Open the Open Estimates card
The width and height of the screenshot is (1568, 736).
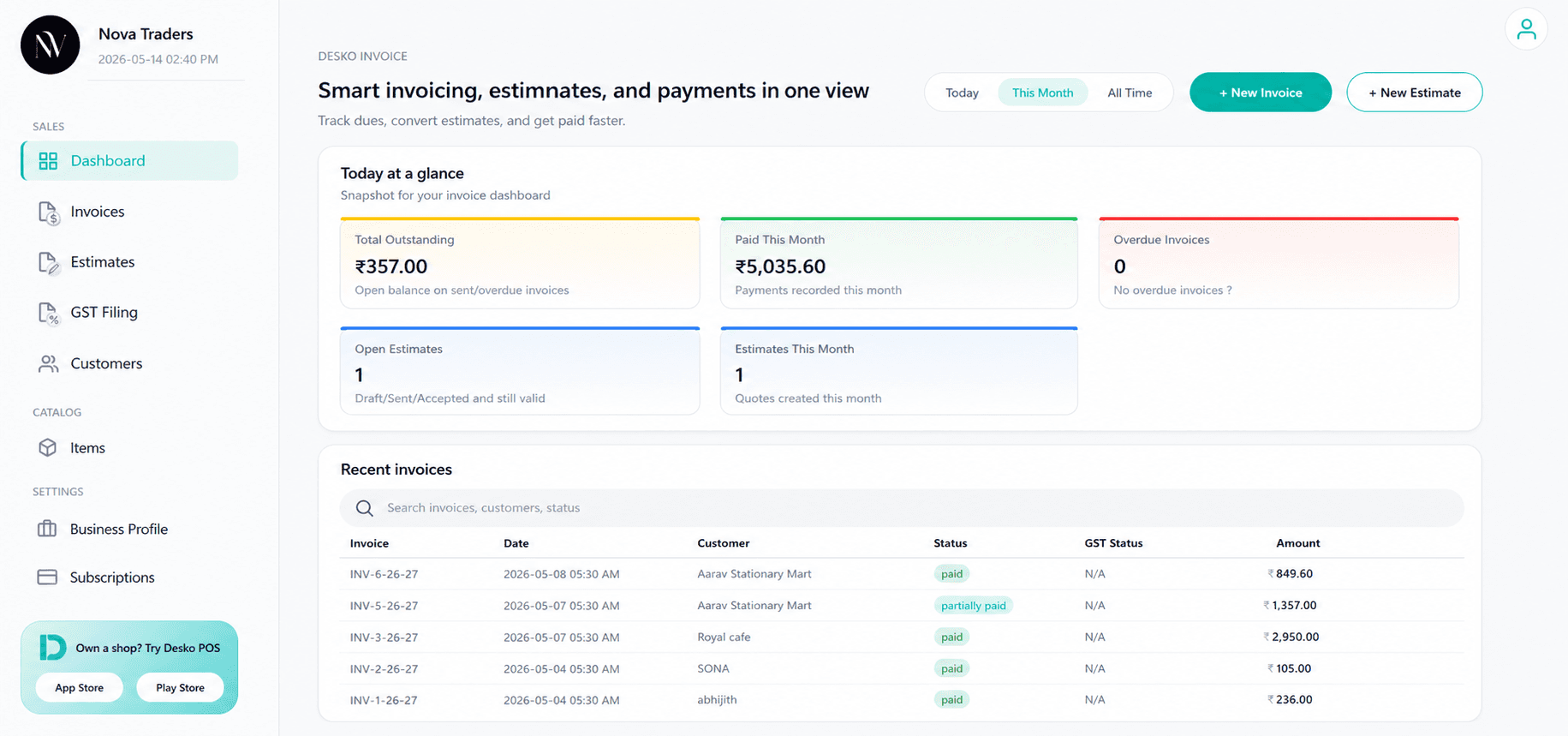click(520, 371)
